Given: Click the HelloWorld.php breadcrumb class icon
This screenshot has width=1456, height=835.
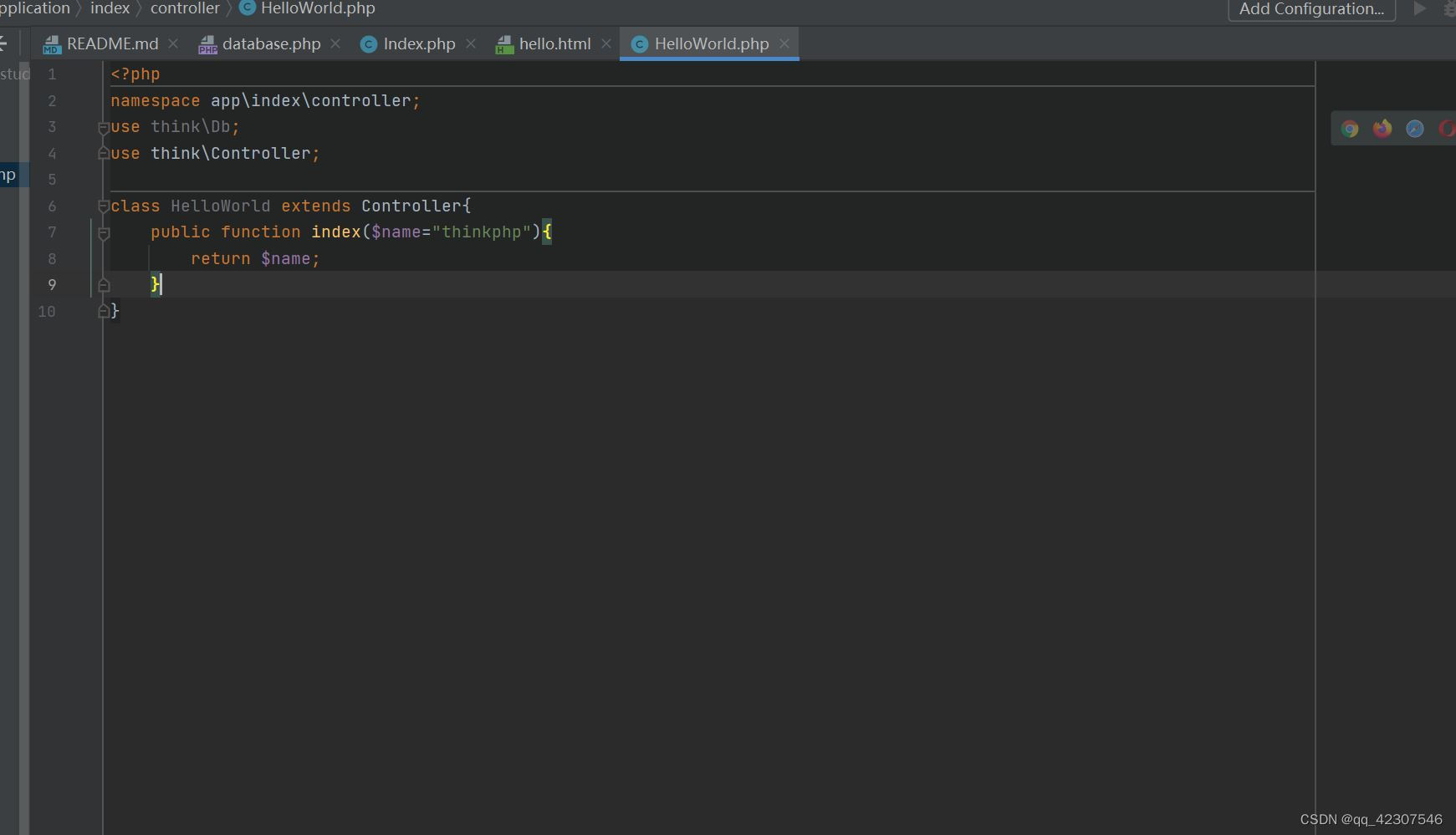Looking at the screenshot, I should (248, 8).
